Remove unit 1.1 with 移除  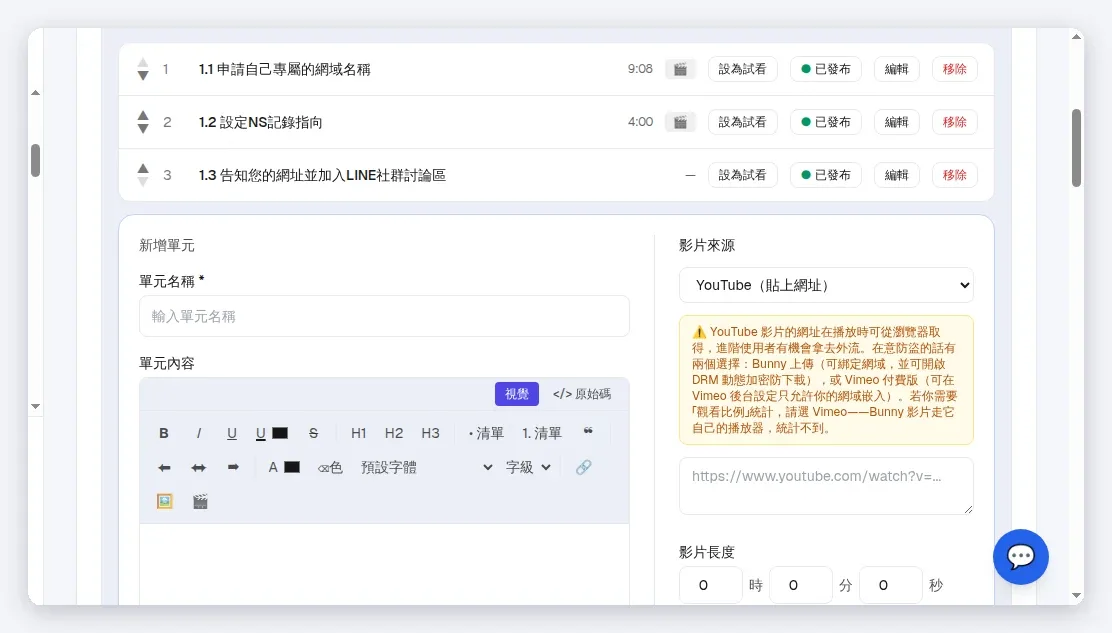pyautogui.click(x=955, y=69)
